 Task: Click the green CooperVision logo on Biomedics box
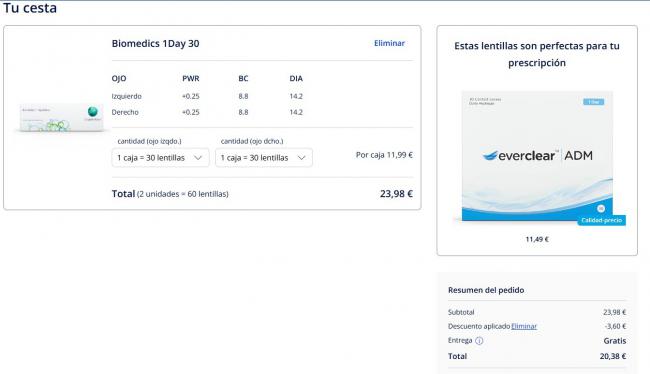(x=92, y=111)
